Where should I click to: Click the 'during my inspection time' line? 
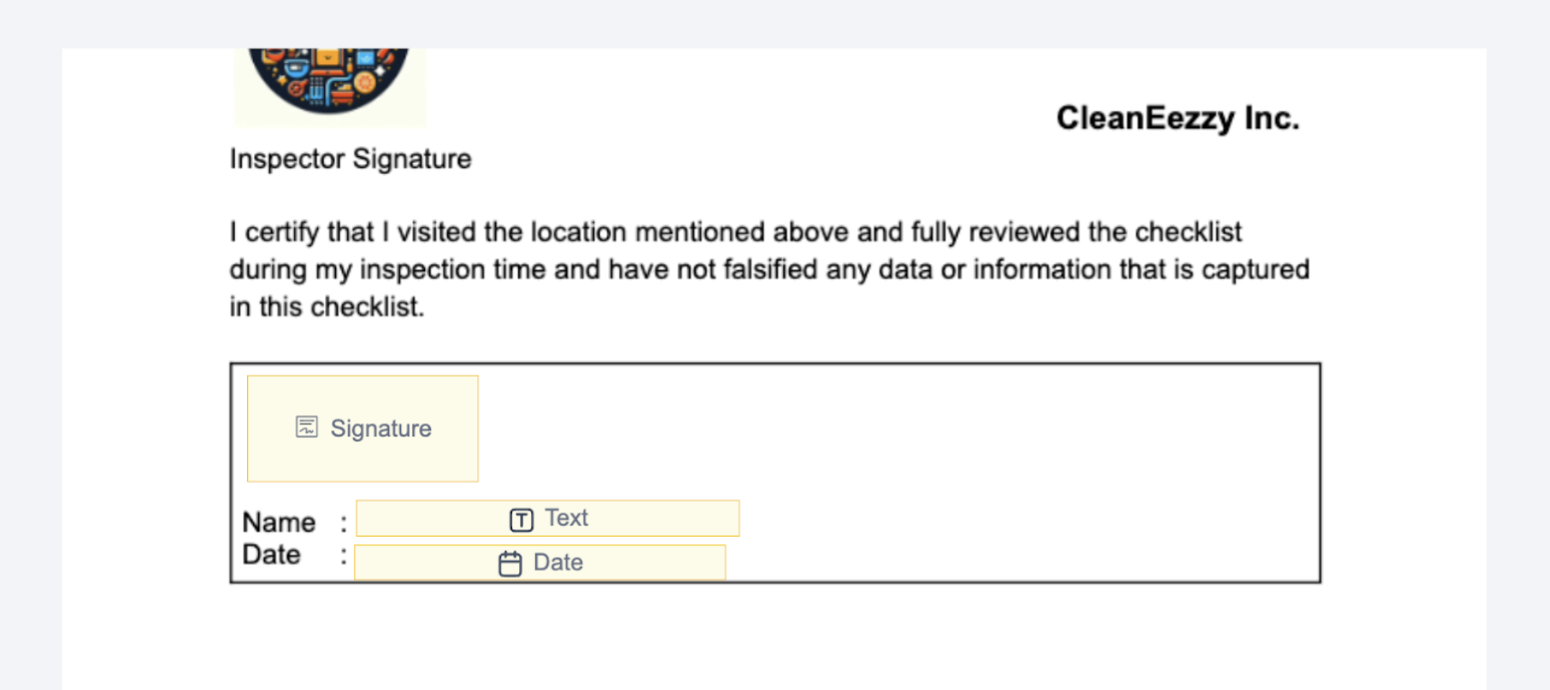(x=769, y=270)
